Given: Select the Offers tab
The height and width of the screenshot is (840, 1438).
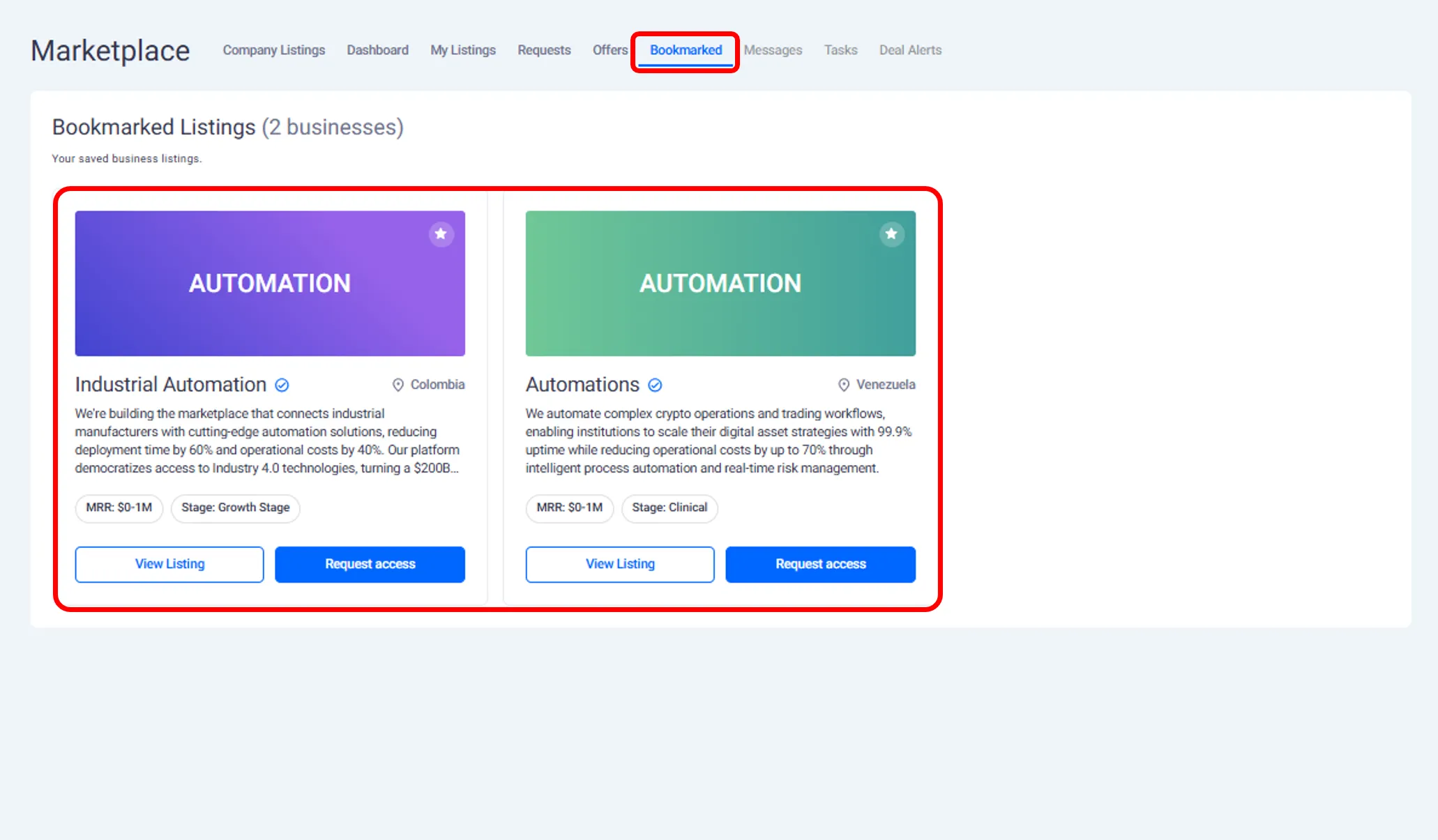Looking at the screenshot, I should coord(610,50).
